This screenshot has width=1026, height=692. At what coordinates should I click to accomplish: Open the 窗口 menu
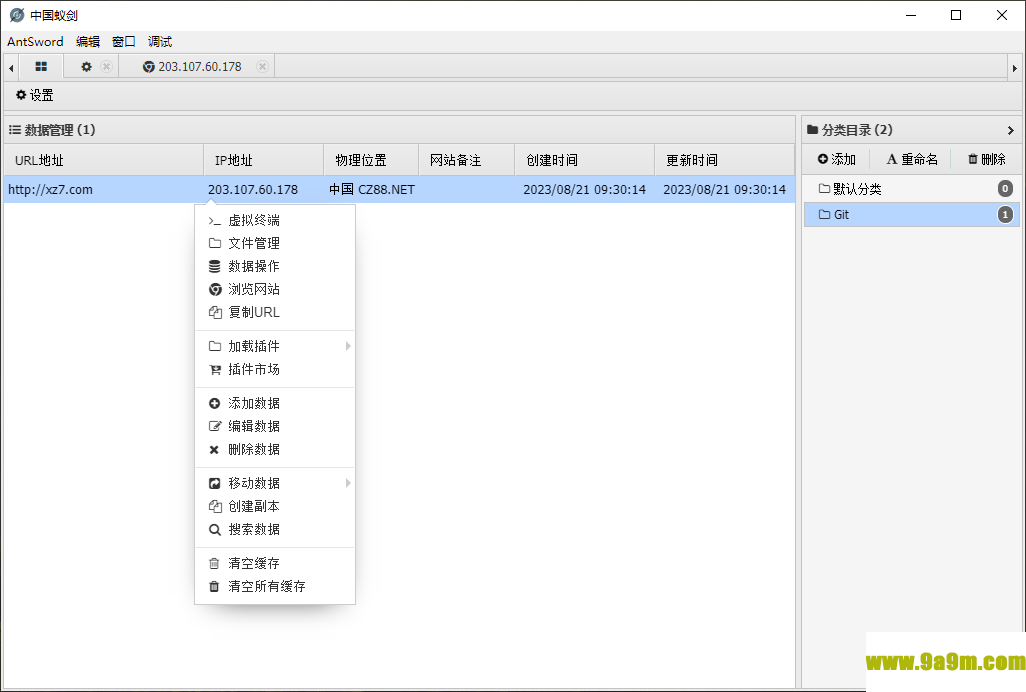click(124, 42)
